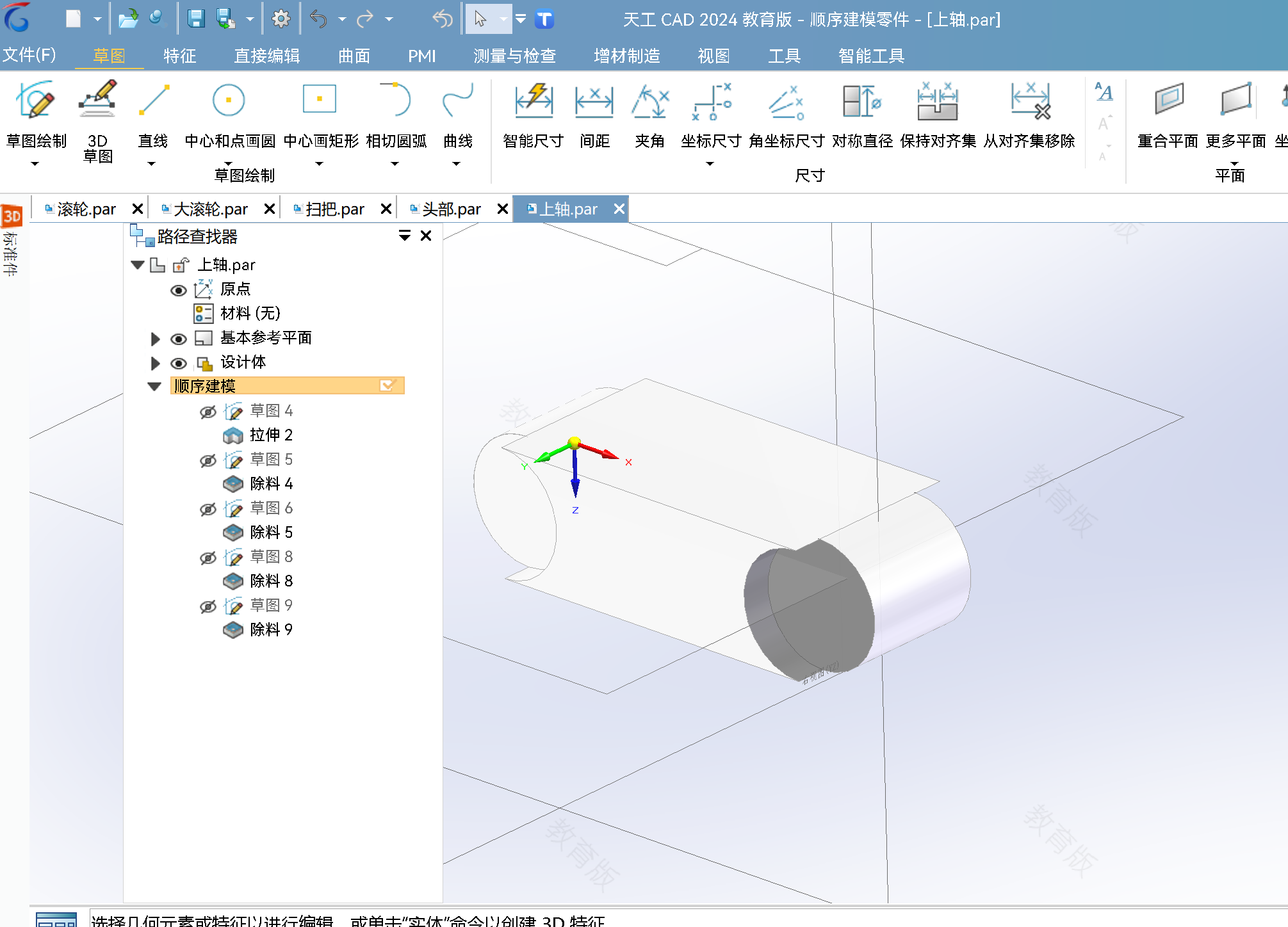Toggle the 顺序建模 checkbox icon

point(387,385)
